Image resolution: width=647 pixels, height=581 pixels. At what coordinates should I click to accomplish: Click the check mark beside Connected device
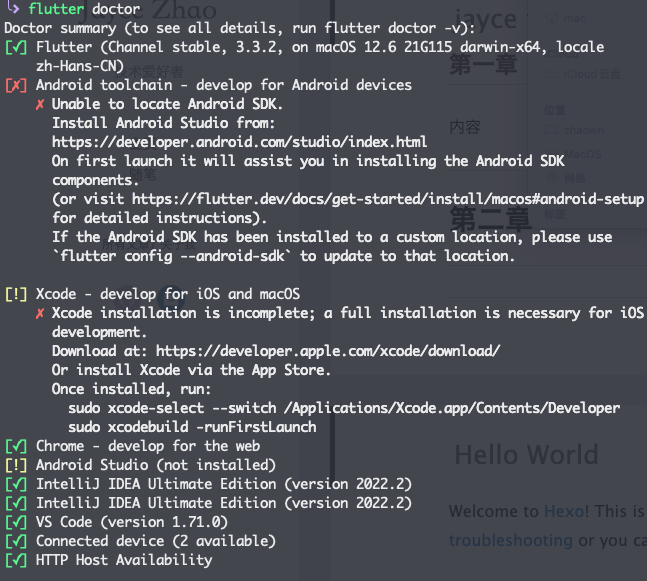(16, 541)
